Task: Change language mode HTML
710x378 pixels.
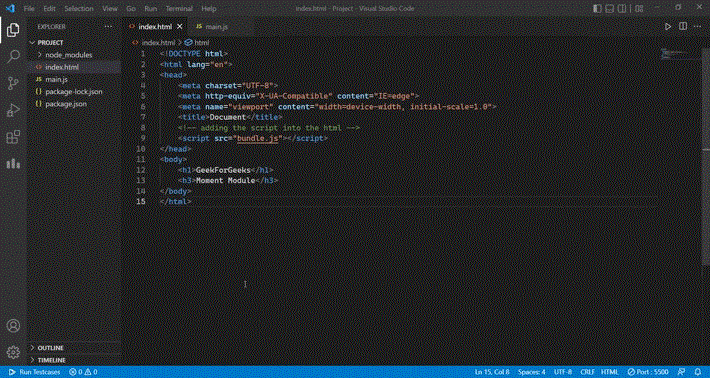Action: coord(609,372)
